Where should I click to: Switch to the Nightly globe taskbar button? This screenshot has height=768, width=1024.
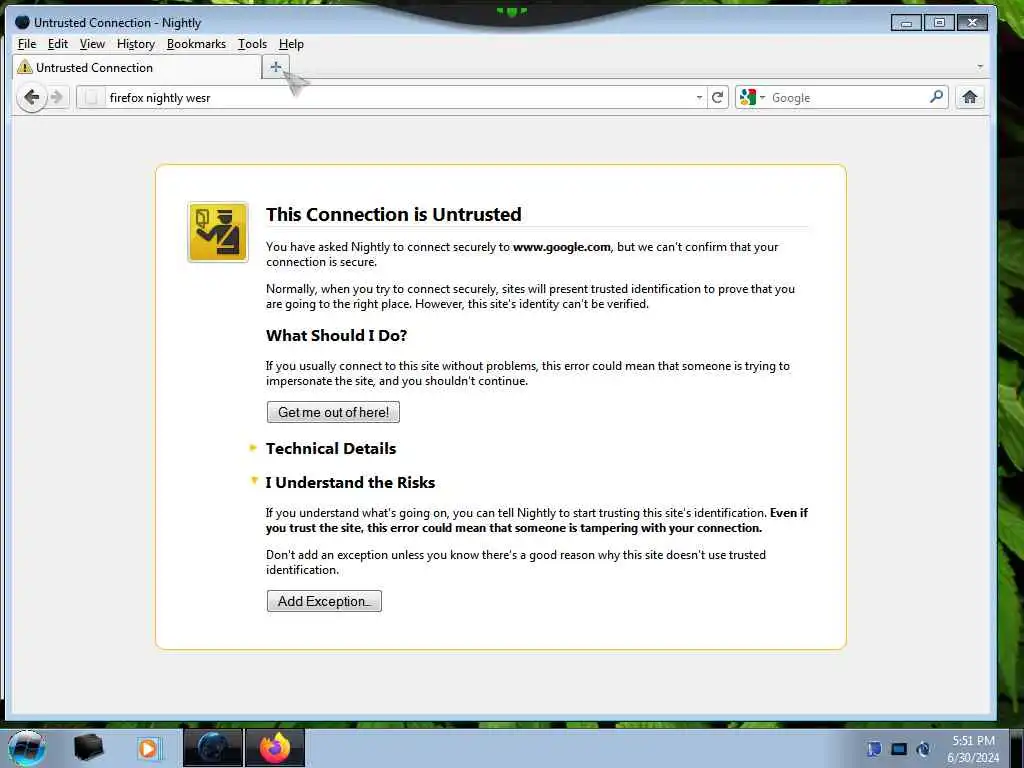tap(213, 748)
